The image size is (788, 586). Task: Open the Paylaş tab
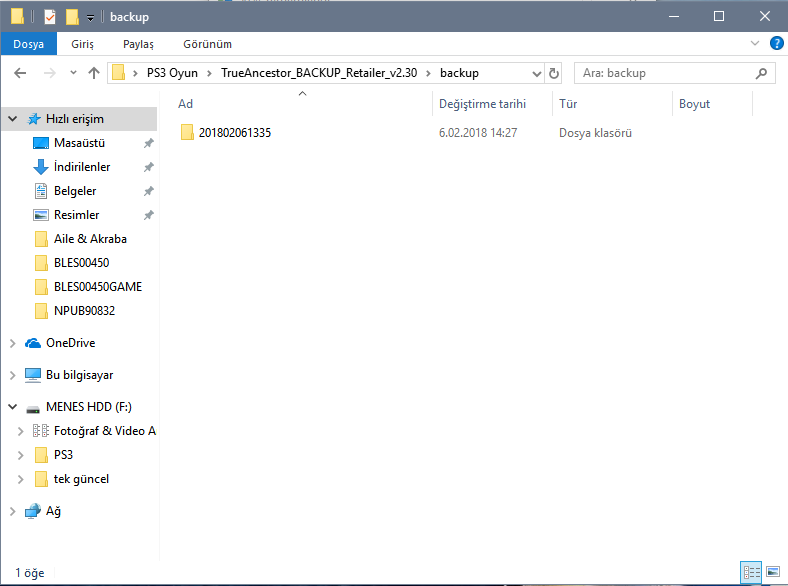[138, 44]
